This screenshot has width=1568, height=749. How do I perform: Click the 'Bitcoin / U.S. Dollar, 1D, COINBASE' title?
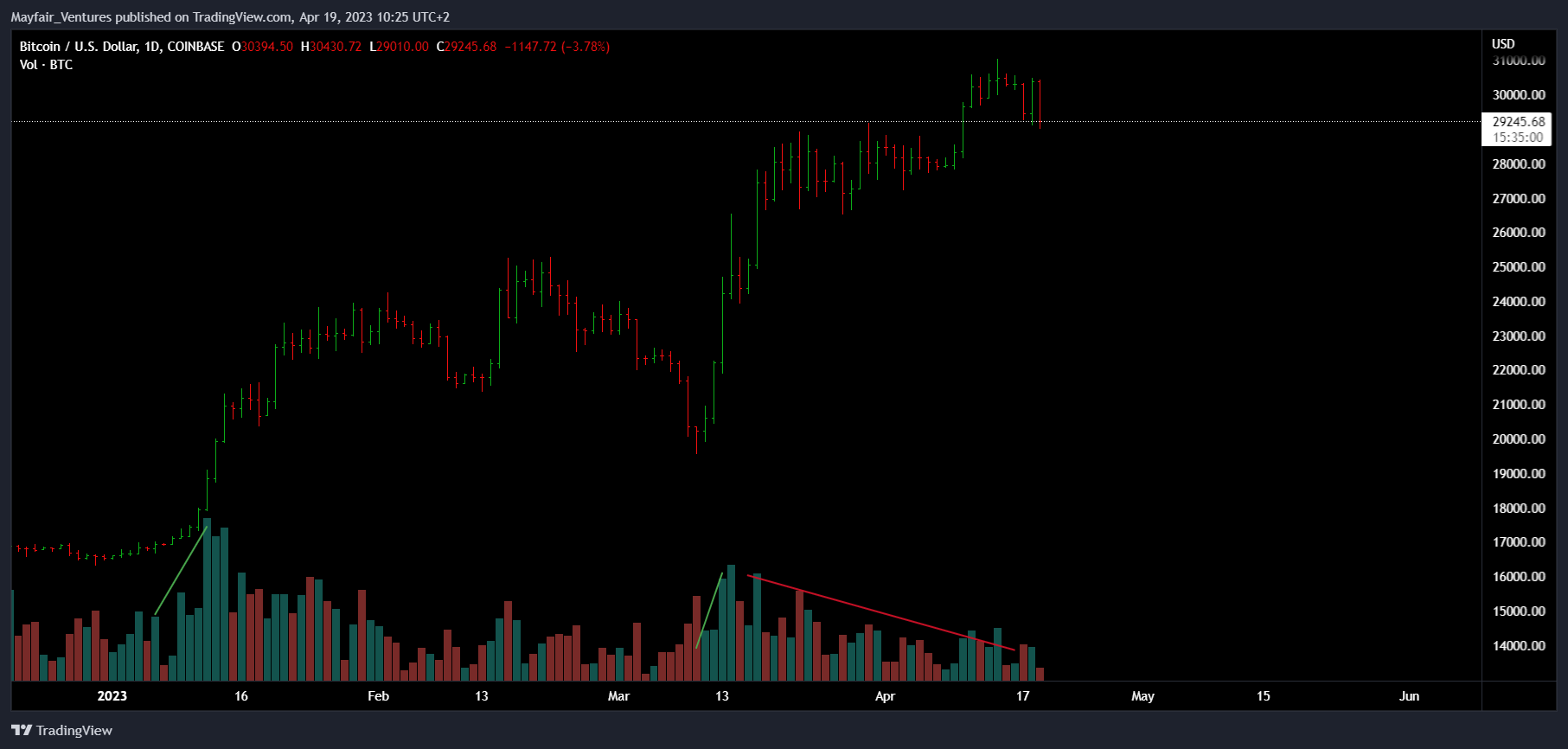[x=122, y=47]
